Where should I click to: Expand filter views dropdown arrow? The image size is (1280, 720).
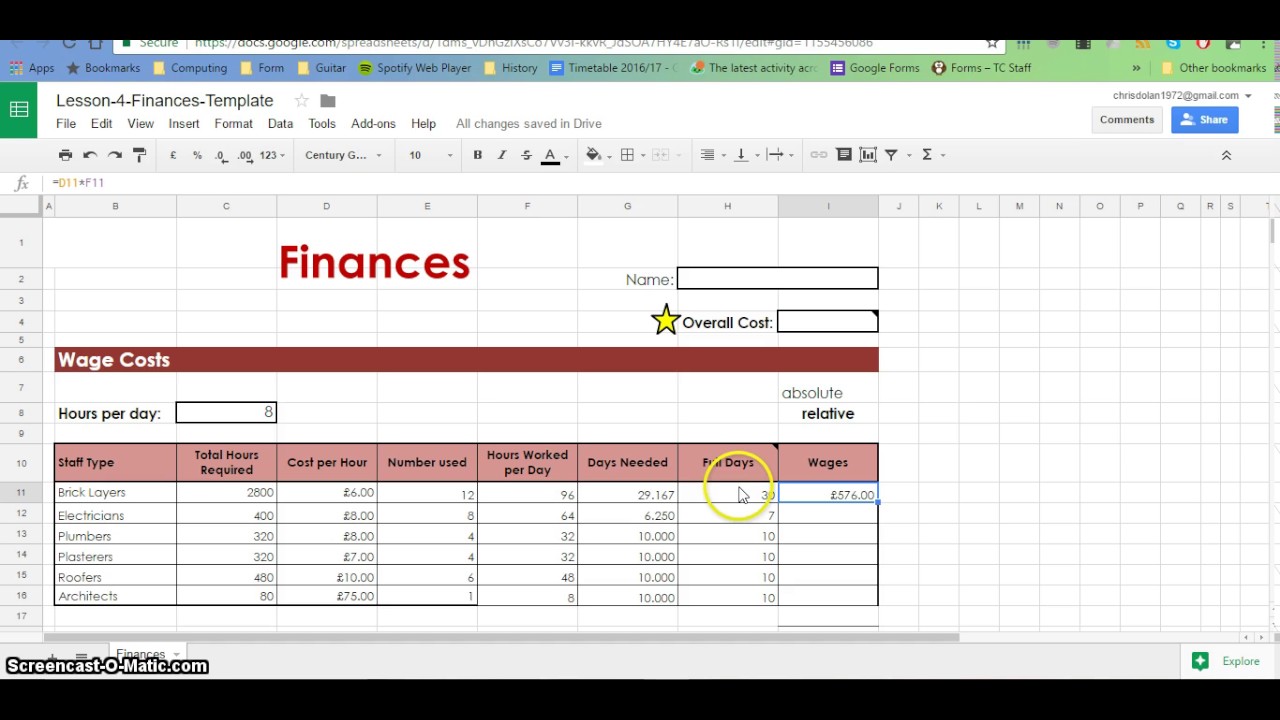tap(909, 155)
